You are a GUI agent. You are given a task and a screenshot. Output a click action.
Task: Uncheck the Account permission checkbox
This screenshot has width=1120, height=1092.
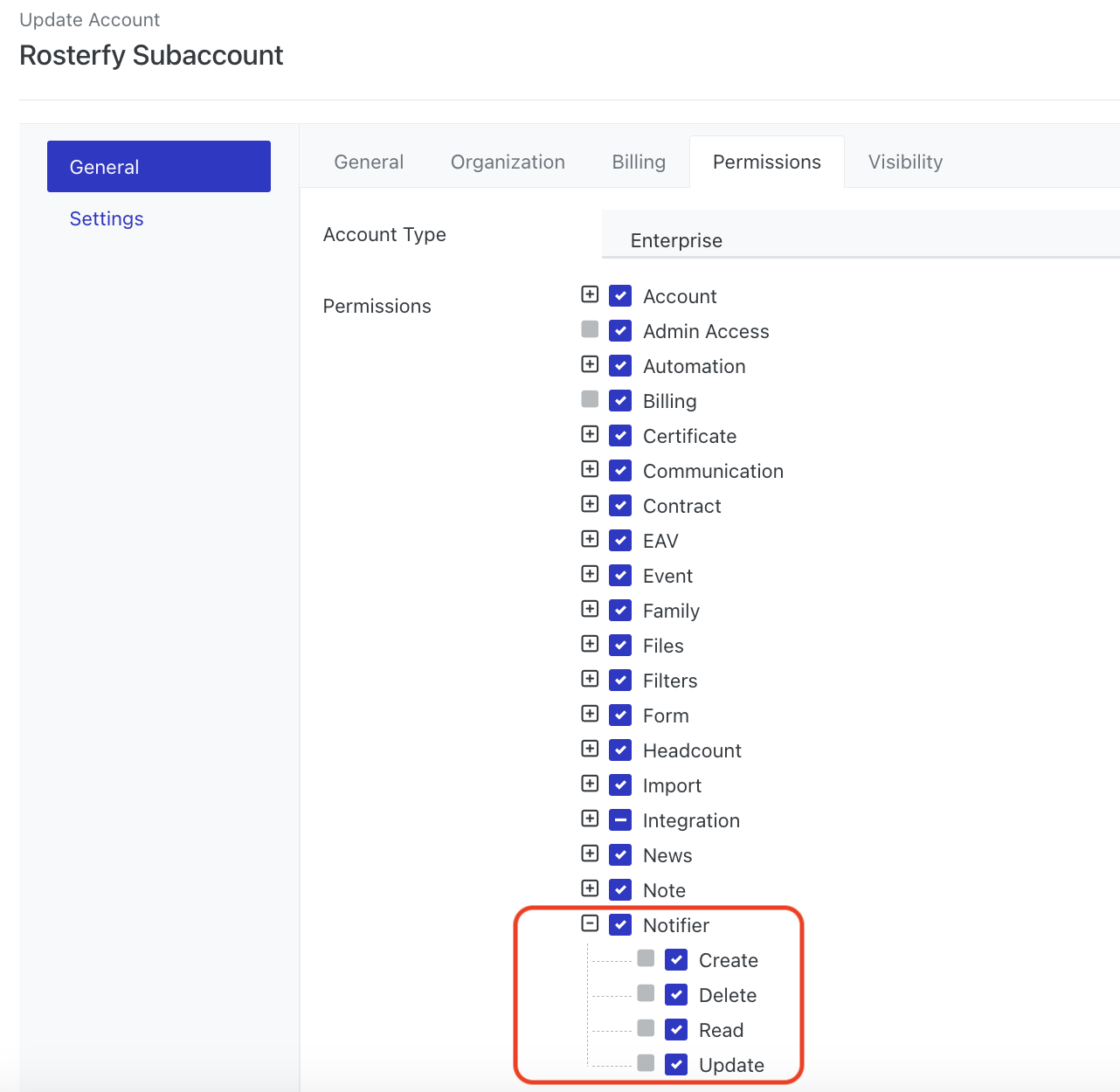pyautogui.click(x=620, y=295)
